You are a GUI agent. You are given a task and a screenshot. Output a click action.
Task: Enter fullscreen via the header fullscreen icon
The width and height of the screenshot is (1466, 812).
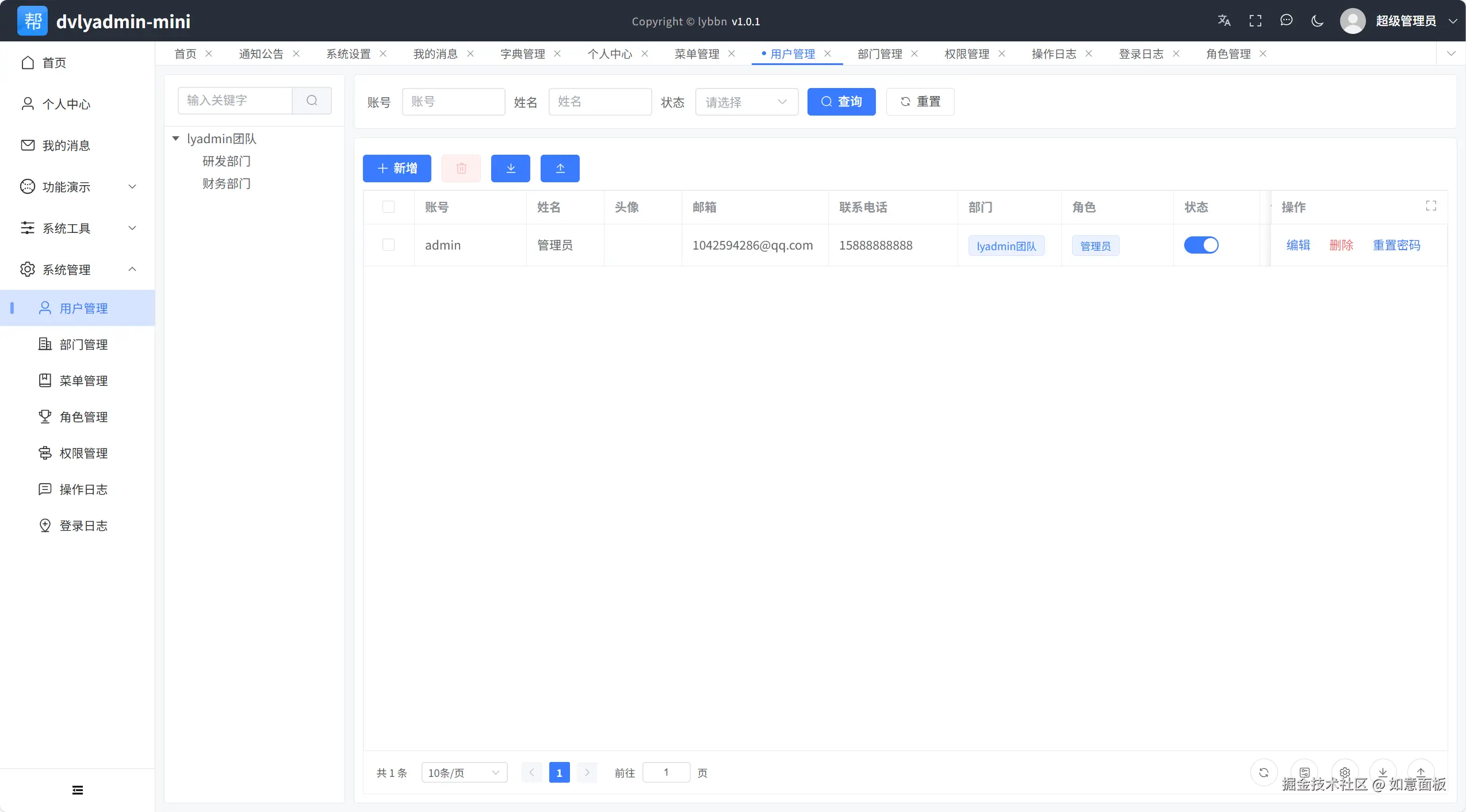click(x=1256, y=21)
